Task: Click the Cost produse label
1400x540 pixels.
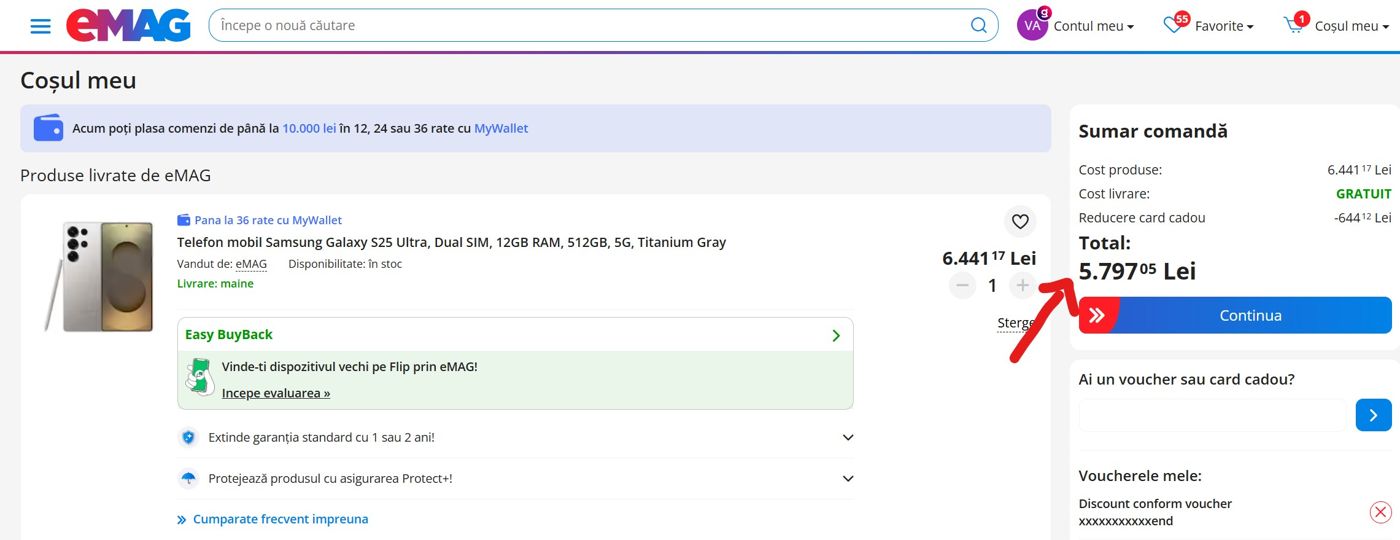Action: pyautogui.click(x=1120, y=170)
